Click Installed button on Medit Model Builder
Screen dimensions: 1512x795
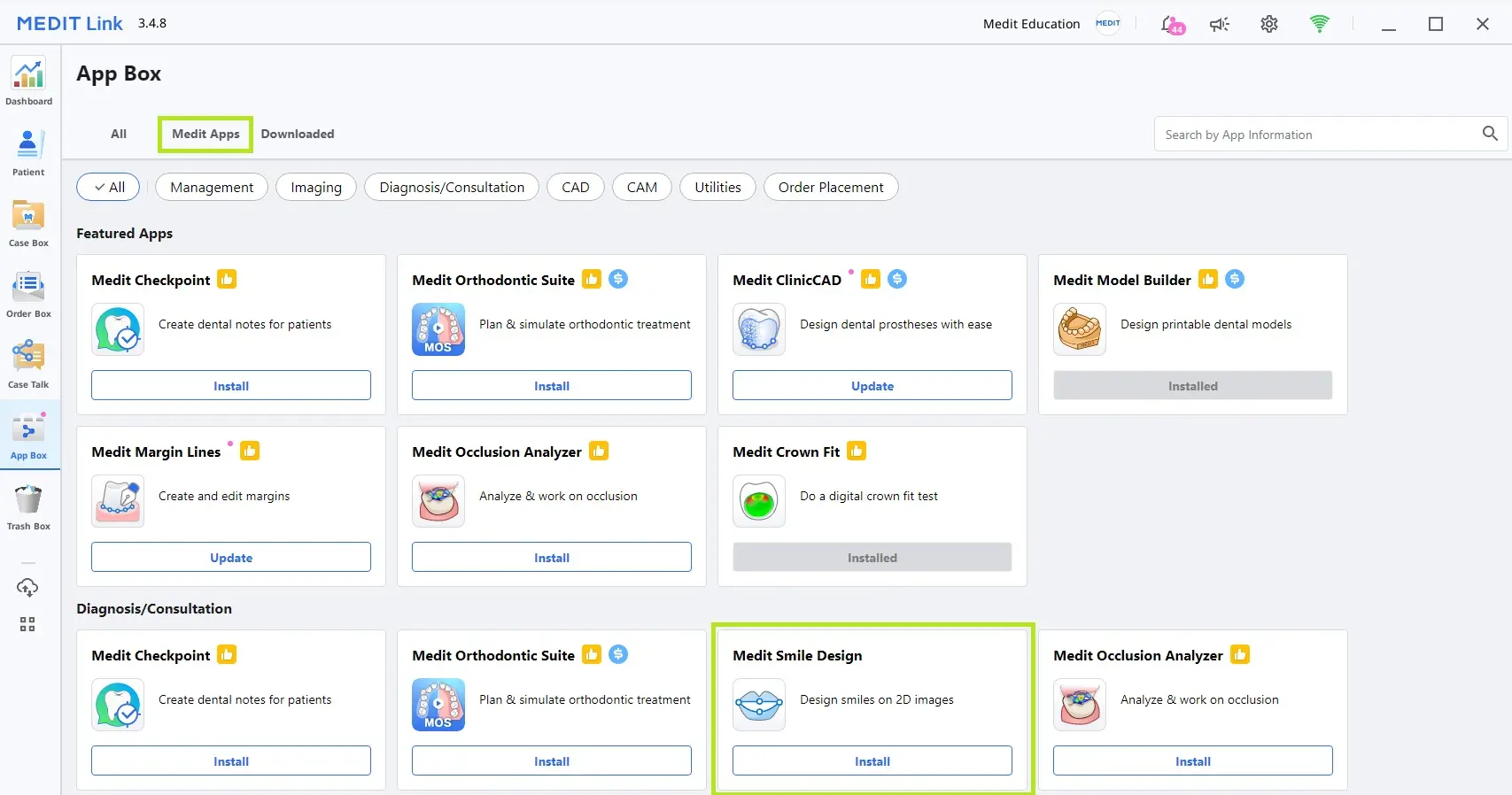1193,385
